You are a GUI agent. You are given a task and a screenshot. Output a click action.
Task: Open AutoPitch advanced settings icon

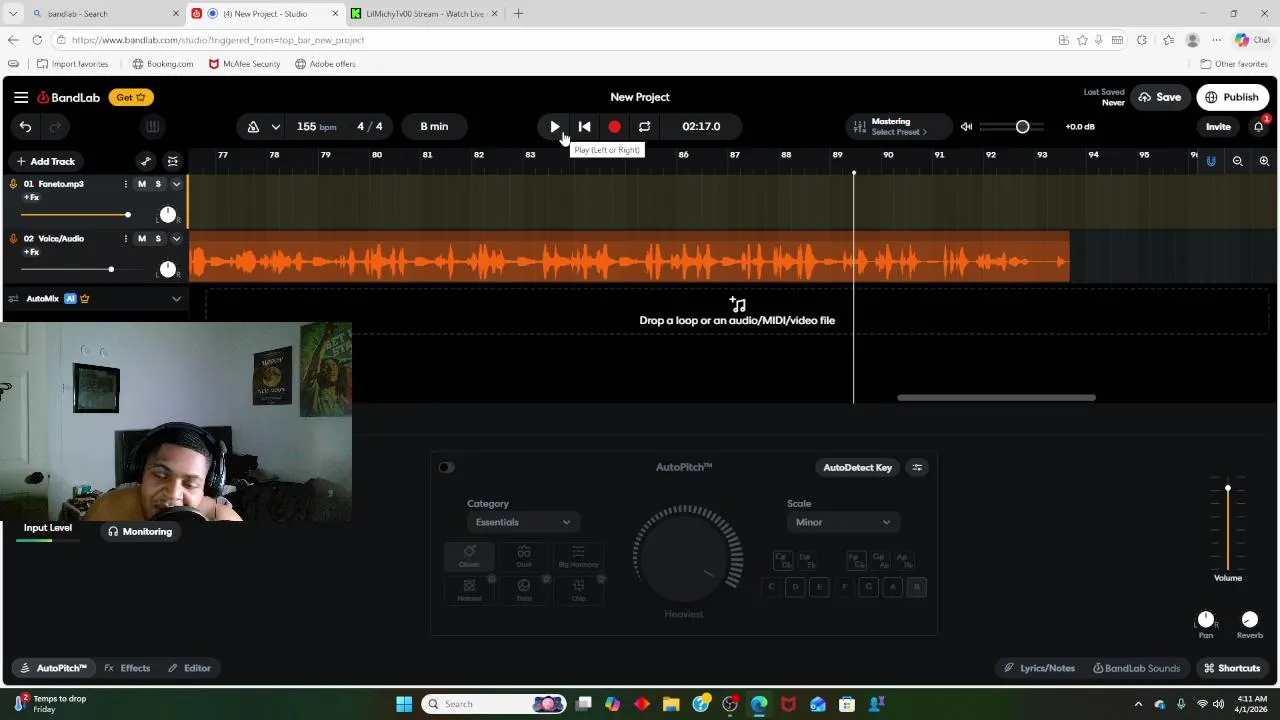point(917,467)
